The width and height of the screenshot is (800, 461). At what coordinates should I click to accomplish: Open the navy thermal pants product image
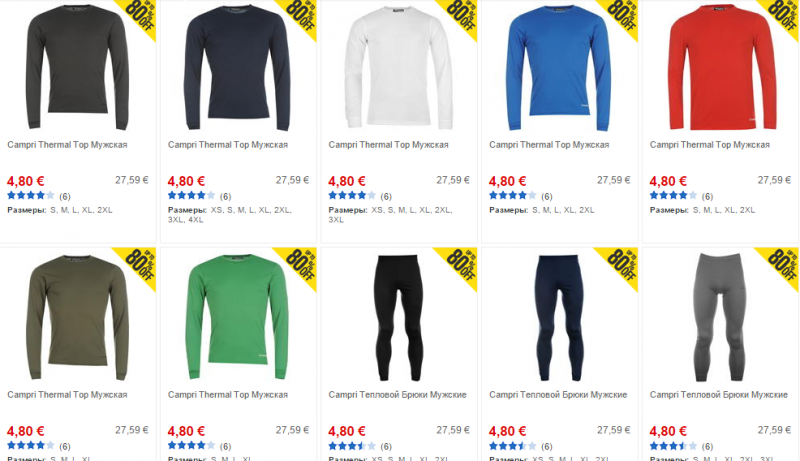(559, 318)
